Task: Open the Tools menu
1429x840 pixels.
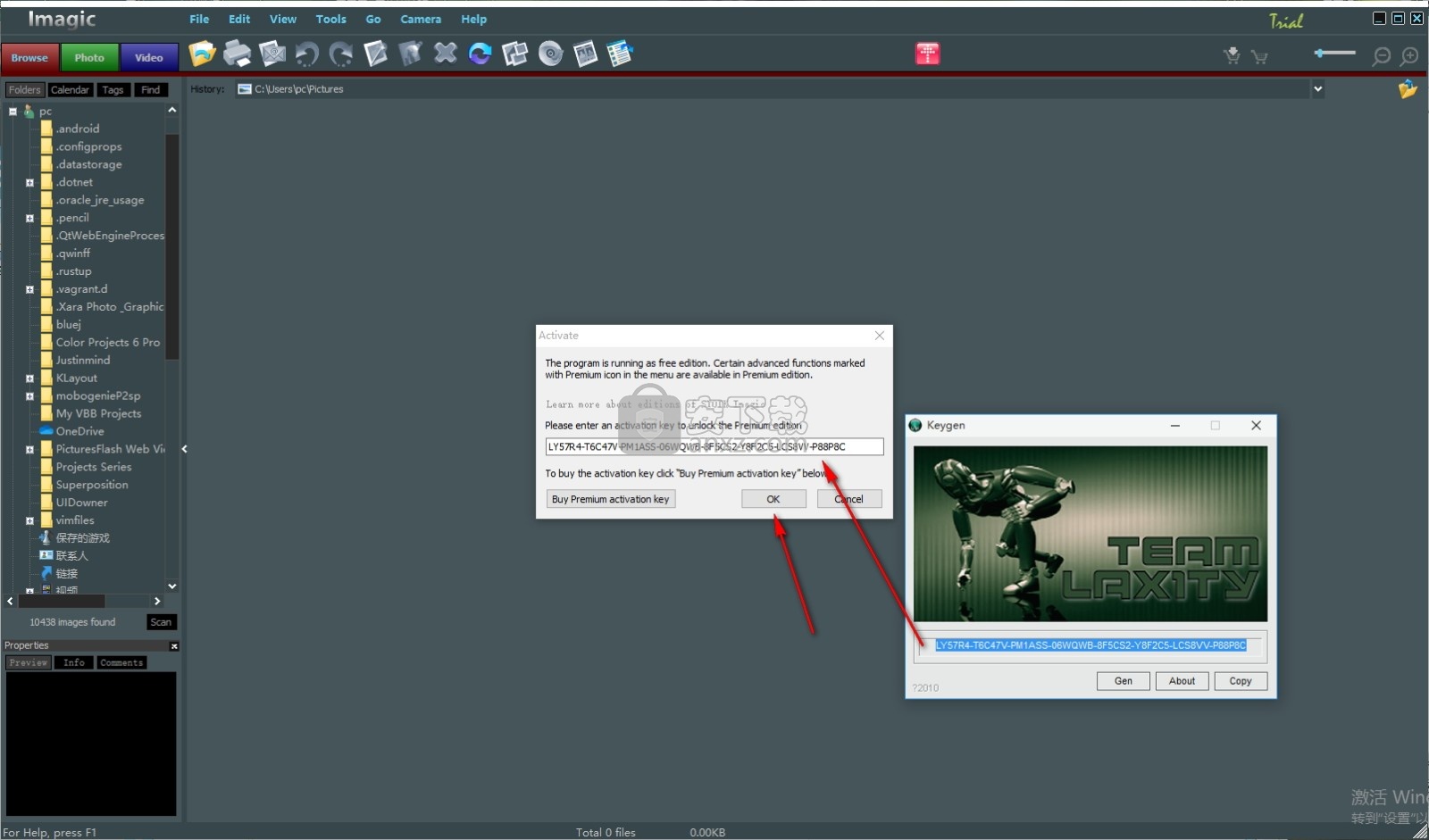Action: tap(330, 19)
